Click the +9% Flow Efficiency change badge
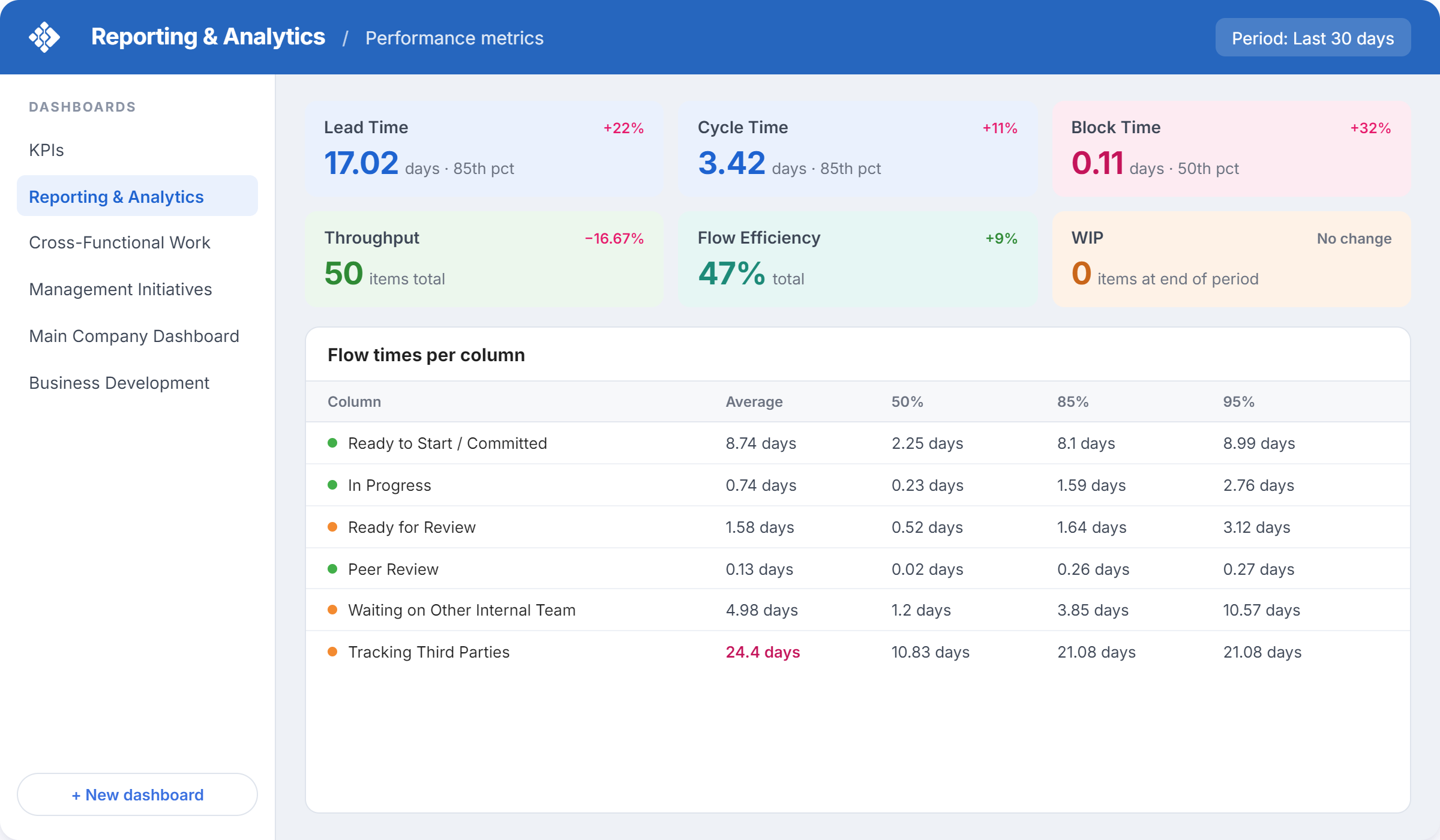The height and width of the screenshot is (840, 1440). point(1001,238)
